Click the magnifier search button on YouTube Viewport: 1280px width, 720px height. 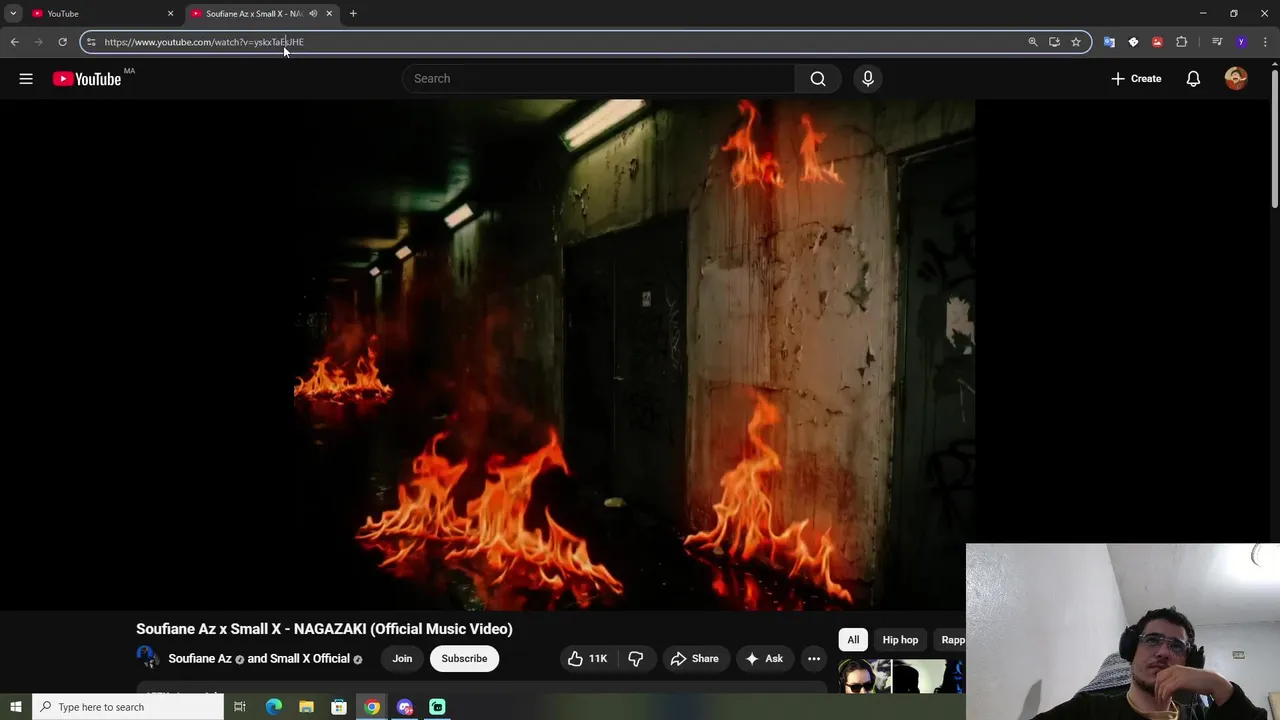pyautogui.click(x=818, y=78)
